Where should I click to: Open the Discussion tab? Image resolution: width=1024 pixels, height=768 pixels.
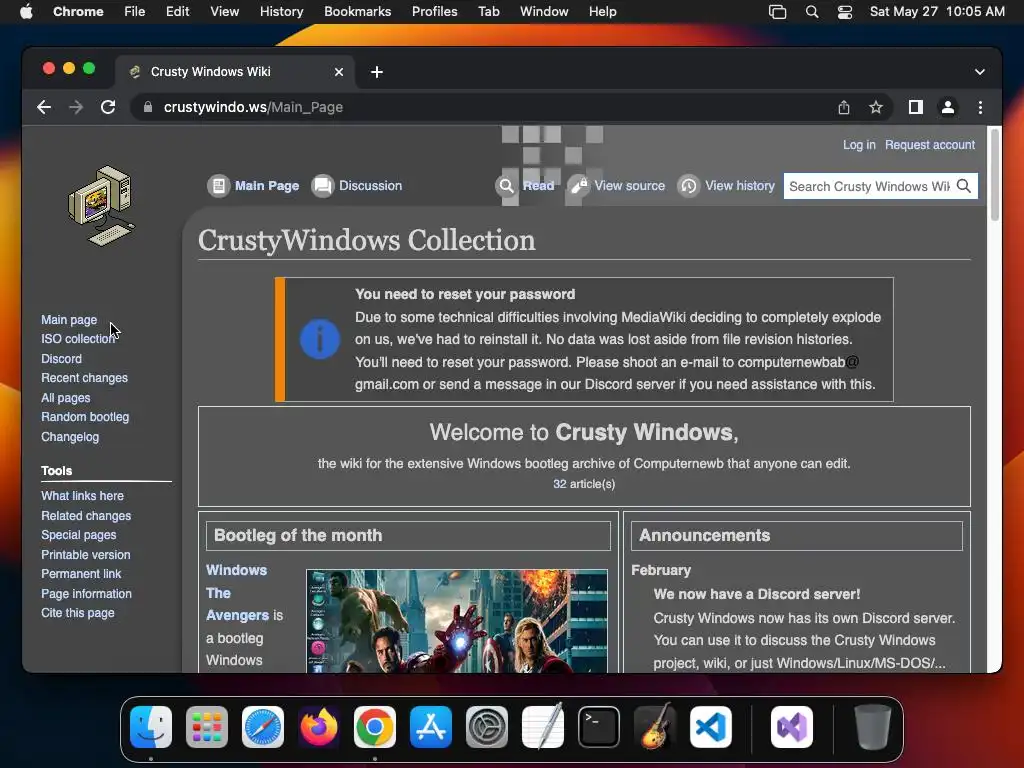tap(357, 185)
